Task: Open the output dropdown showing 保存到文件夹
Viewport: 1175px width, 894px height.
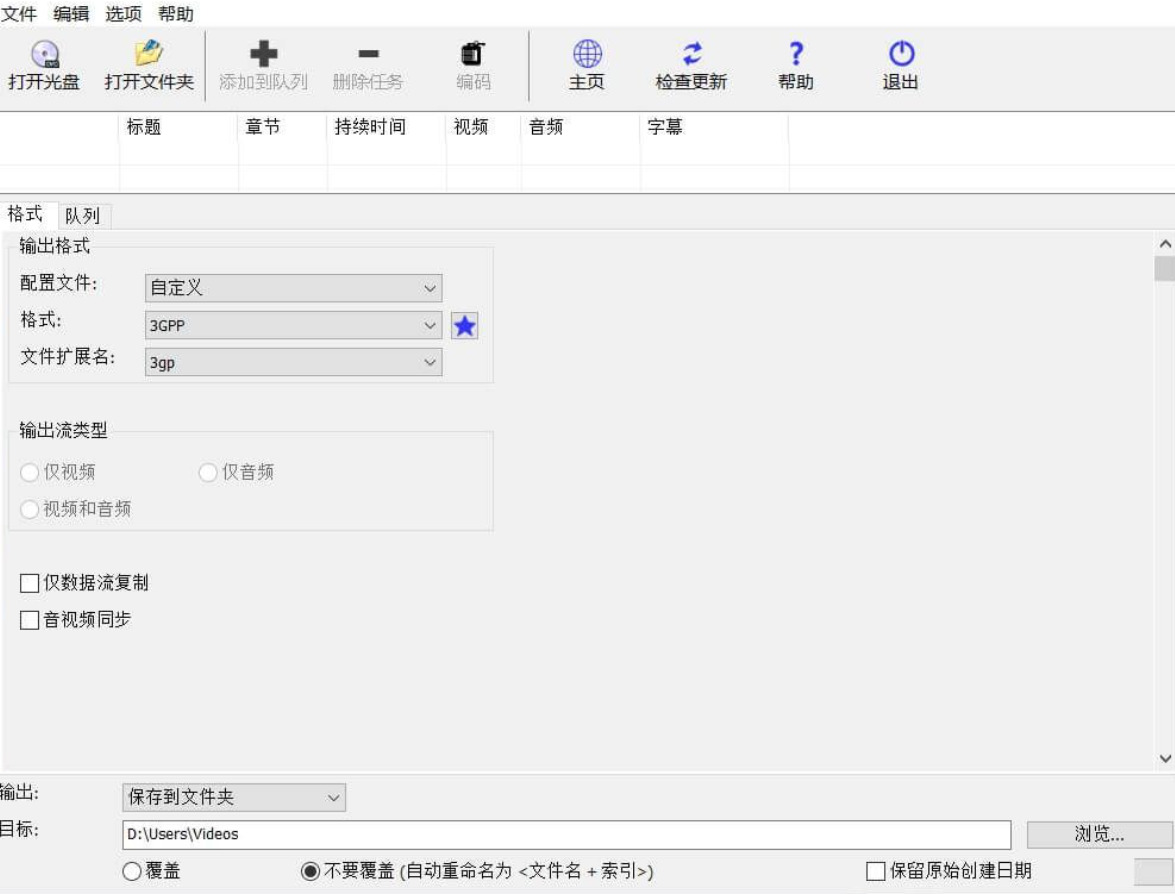Action: pyautogui.click(x=234, y=797)
